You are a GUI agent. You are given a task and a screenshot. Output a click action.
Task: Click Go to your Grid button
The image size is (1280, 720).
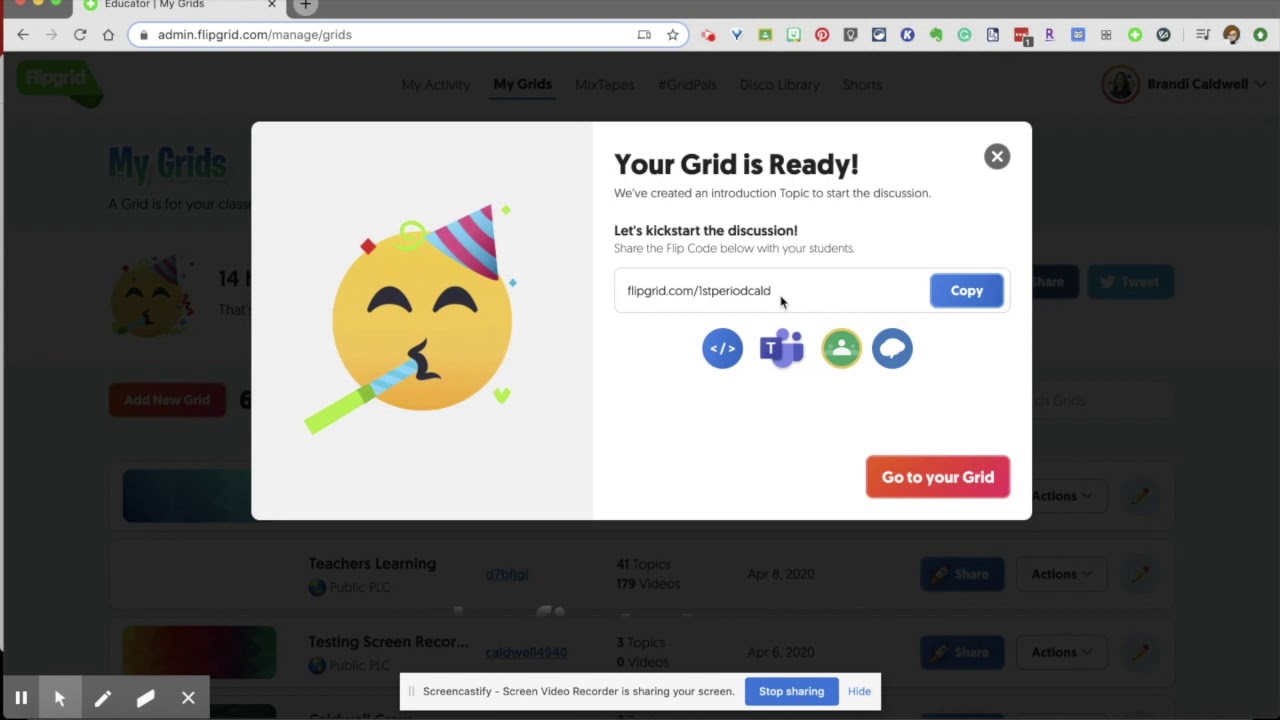click(938, 477)
